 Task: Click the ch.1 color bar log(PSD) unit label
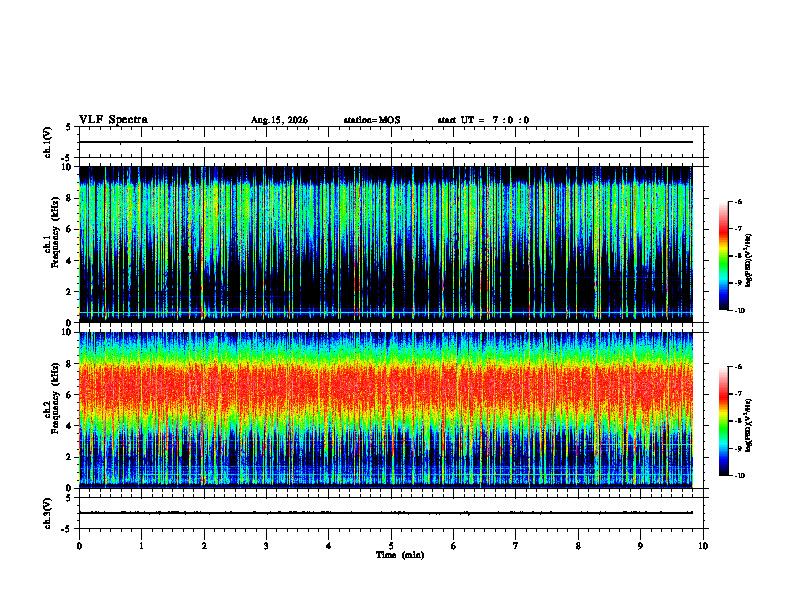pyautogui.click(x=749, y=260)
